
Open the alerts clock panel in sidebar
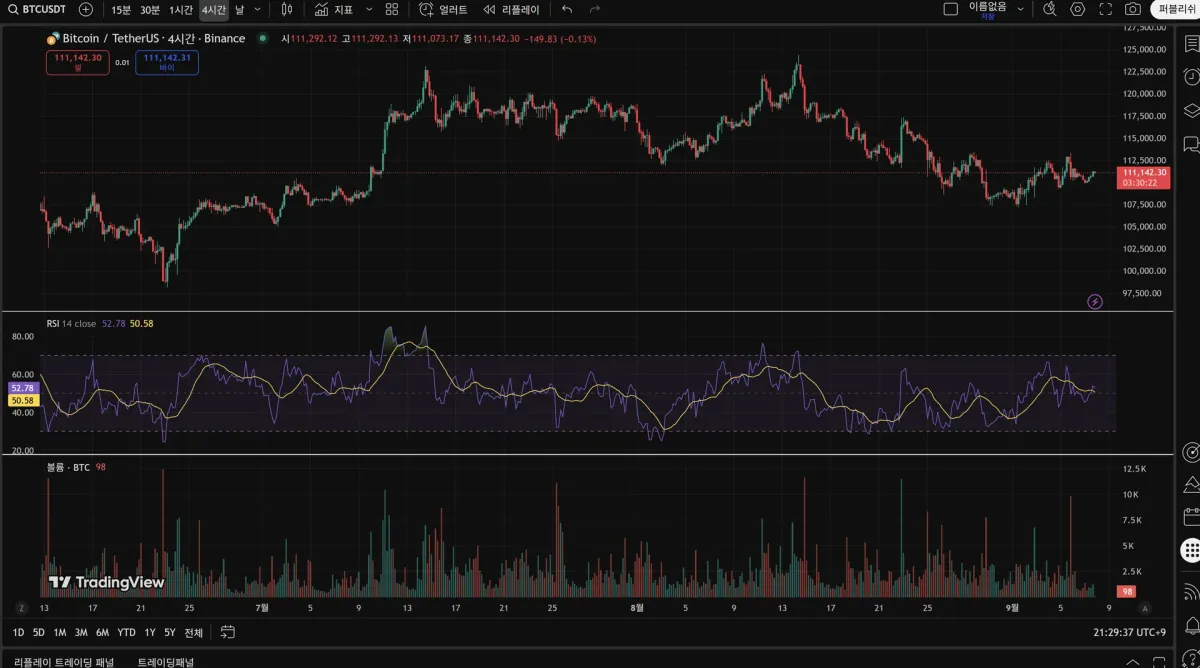(x=1190, y=77)
